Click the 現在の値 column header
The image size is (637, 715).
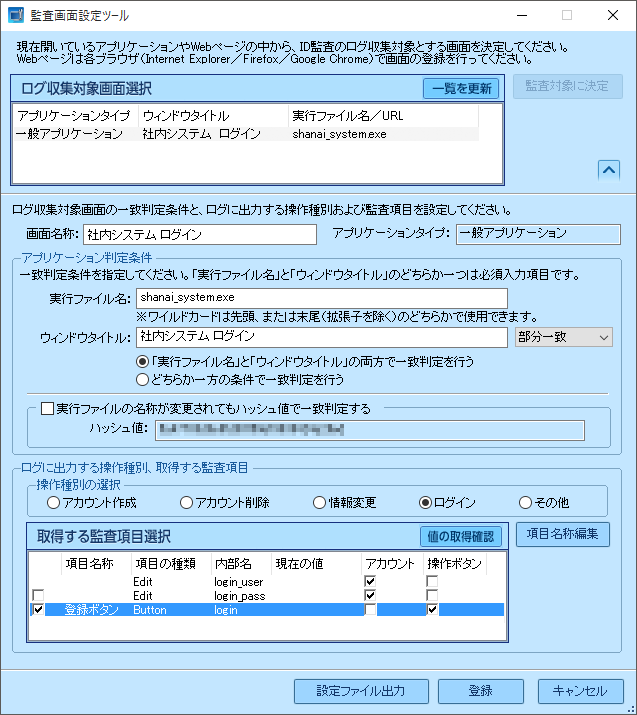[316, 564]
